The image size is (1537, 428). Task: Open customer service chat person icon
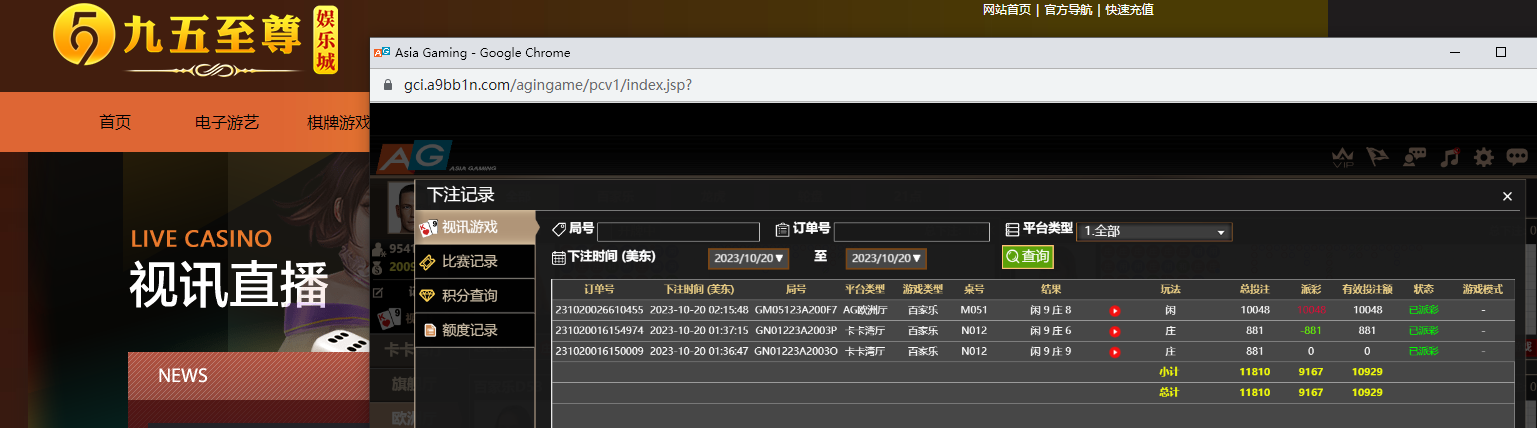click(1414, 158)
